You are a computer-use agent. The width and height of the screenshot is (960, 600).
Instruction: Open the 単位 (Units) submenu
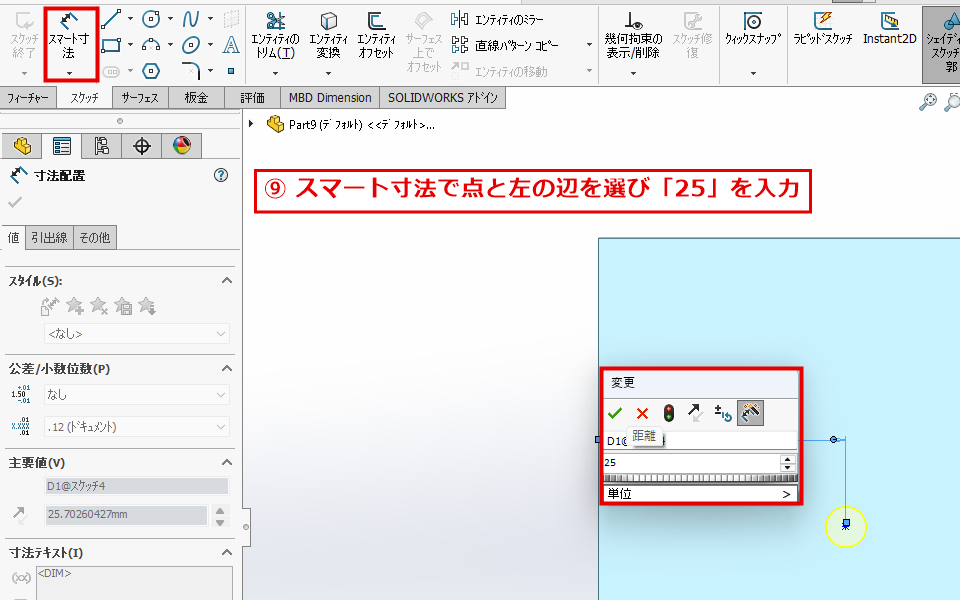[700, 493]
